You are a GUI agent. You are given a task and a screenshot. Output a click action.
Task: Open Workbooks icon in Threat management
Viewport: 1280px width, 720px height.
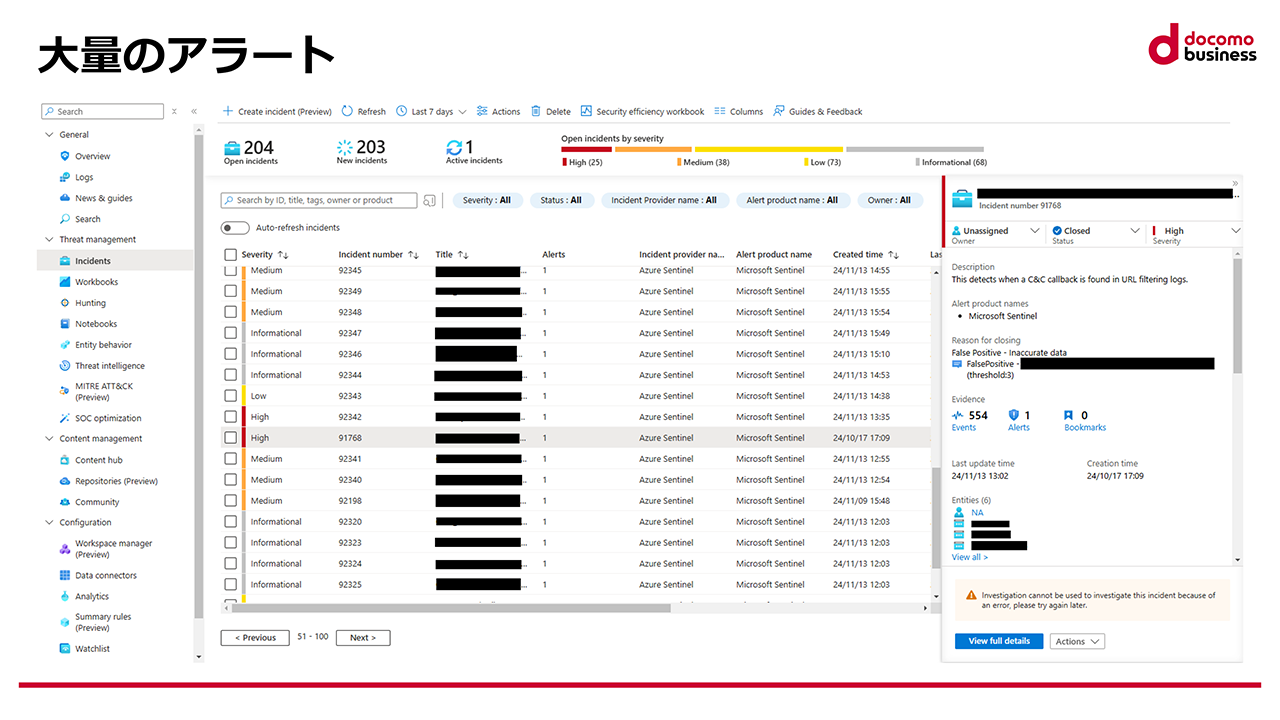(x=65, y=282)
